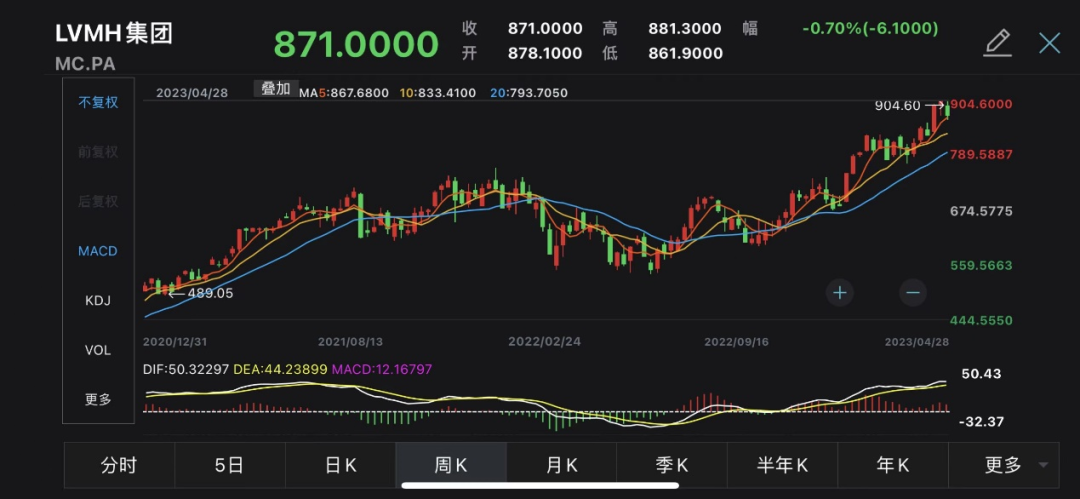Tap the 861.9000 low value
Image resolution: width=1080 pixels, height=499 pixels.
(x=685, y=53)
